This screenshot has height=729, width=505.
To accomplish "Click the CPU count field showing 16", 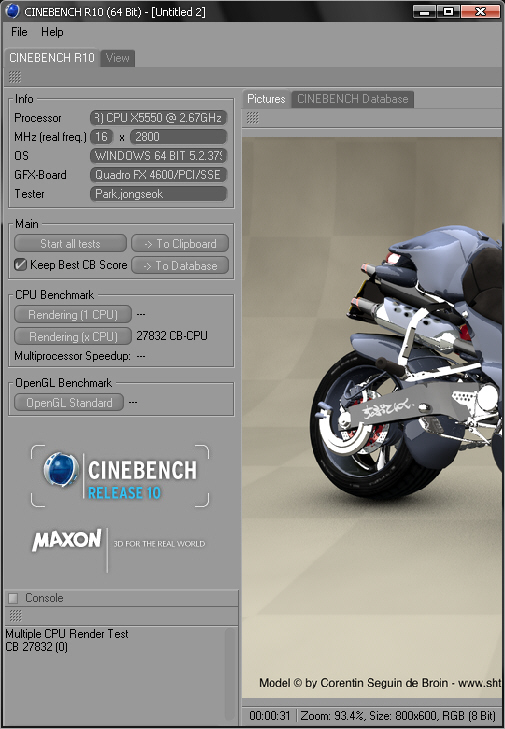I will tap(102, 137).
